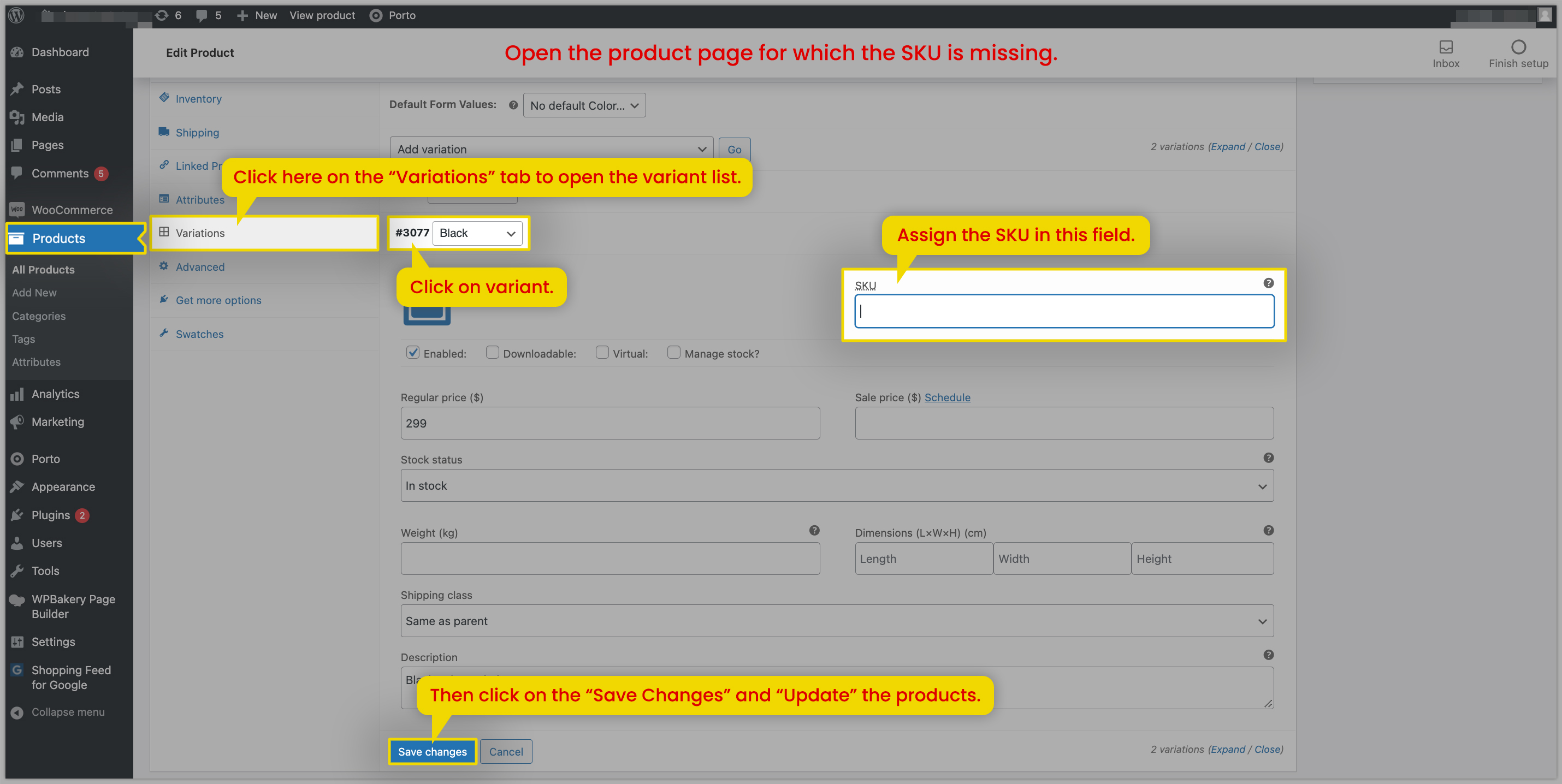Open the Add variation dropdown
1562x784 pixels.
coord(551,149)
